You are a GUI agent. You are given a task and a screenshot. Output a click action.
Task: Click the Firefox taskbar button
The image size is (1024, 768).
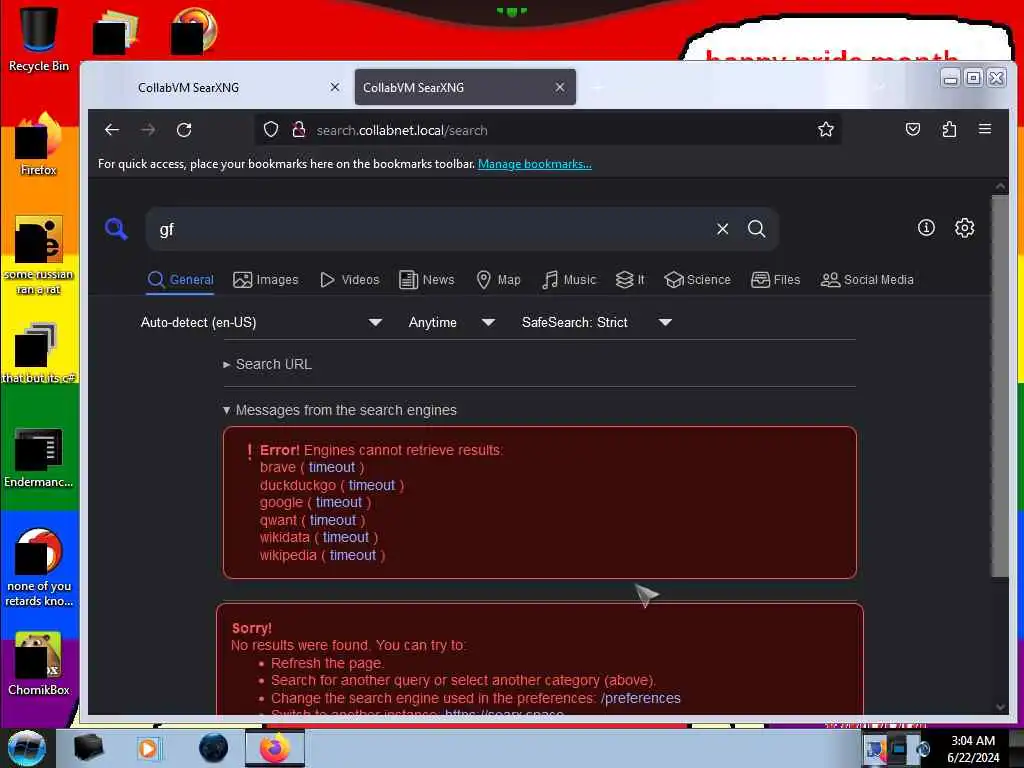pyautogui.click(x=275, y=748)
